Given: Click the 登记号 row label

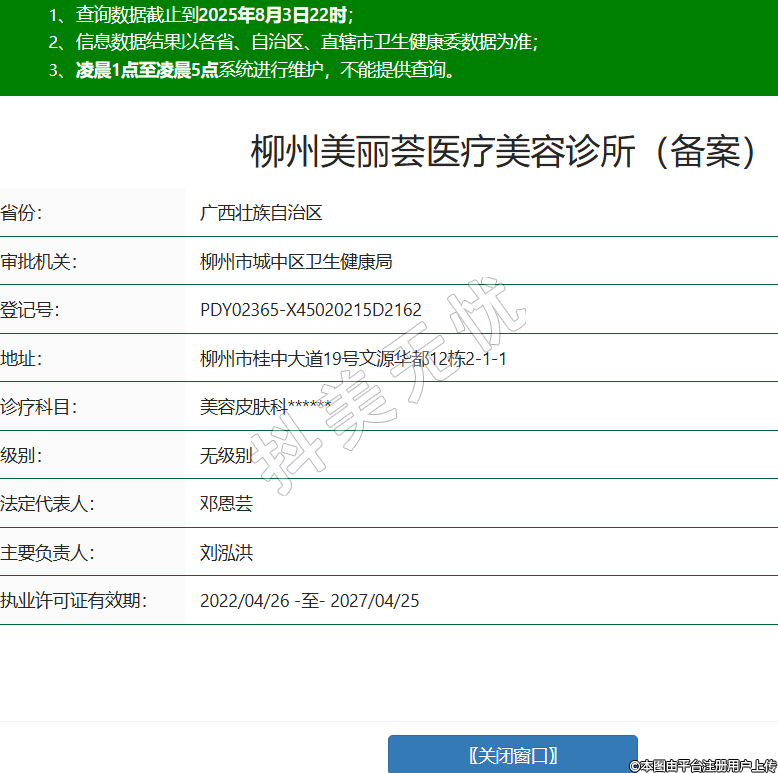Looking at the screenshot, I should [30, 310].
